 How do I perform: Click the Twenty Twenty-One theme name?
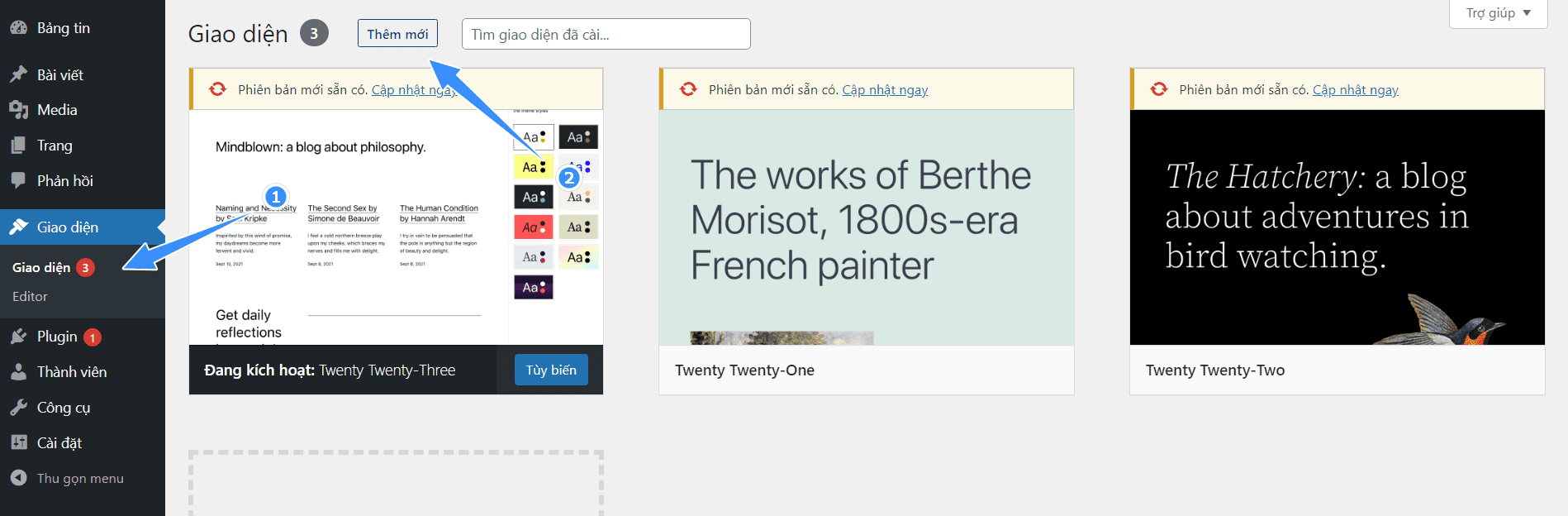point(744,370)
